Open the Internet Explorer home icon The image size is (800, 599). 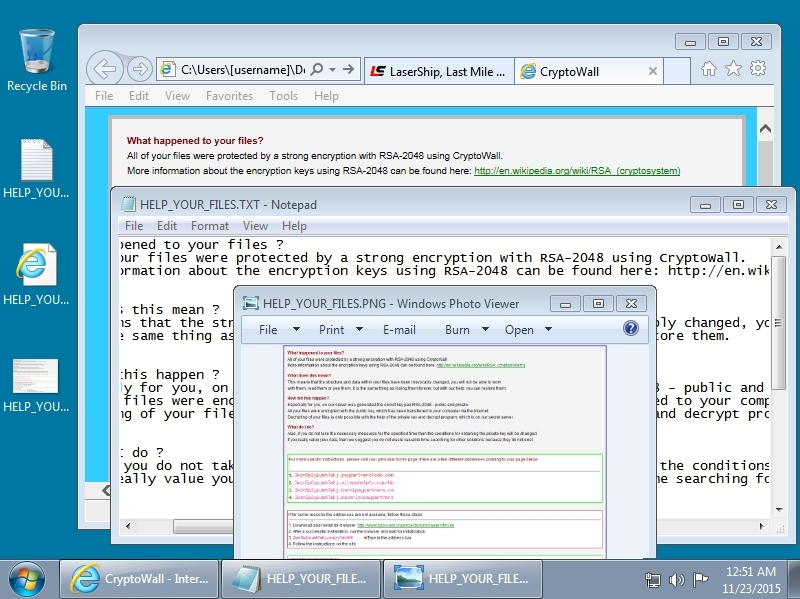[709, 69]
